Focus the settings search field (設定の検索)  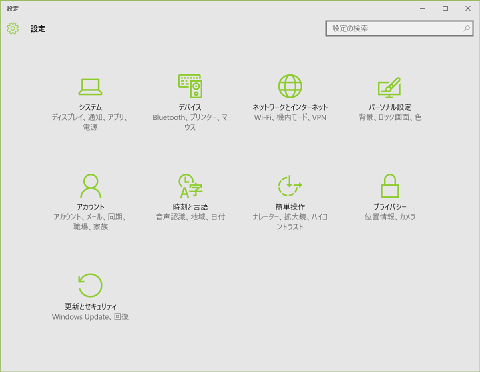coord(399,28)
